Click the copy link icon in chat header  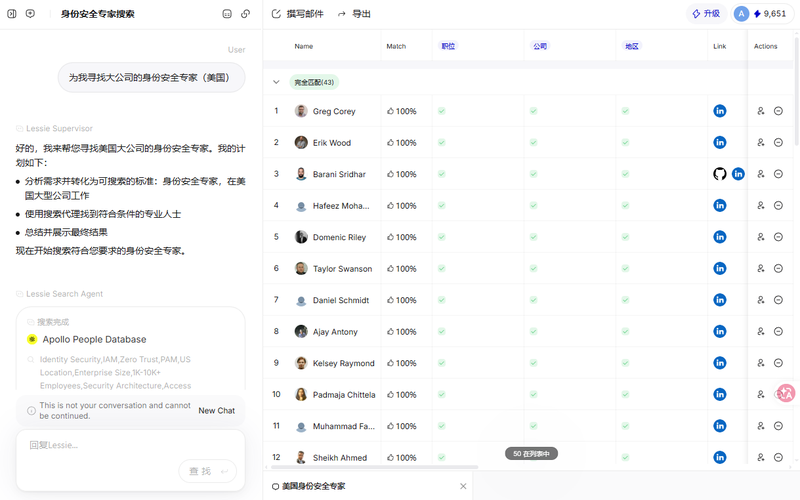[x=246, y=14]
